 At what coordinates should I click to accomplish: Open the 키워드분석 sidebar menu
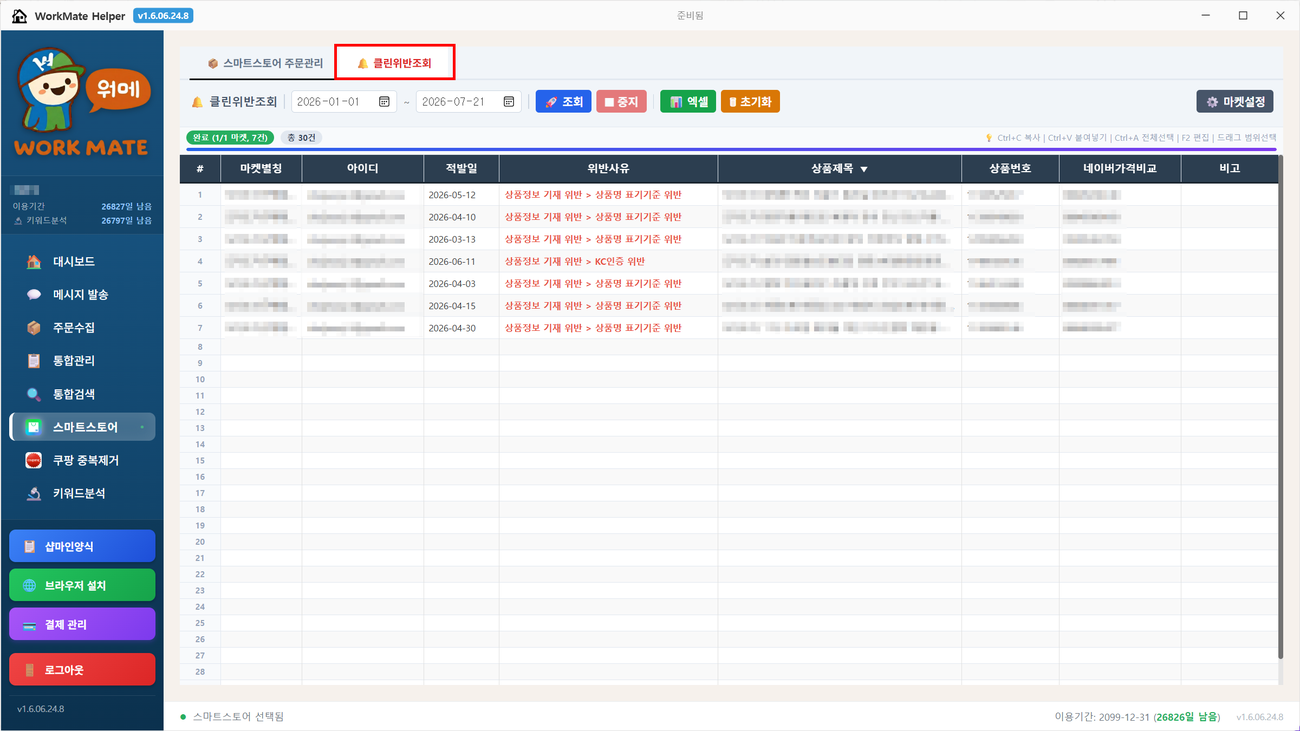pyautogui.click(x=82, y=493)
